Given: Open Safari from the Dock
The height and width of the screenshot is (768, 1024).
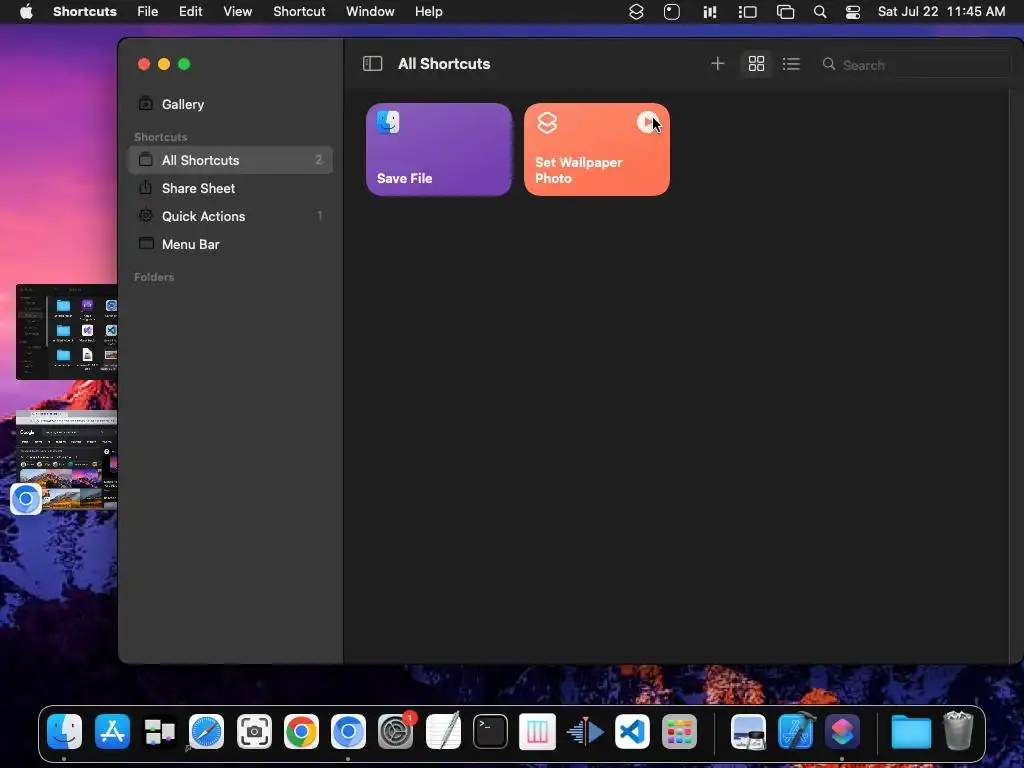Looking at the screenshot, I should tap(206, 731).
